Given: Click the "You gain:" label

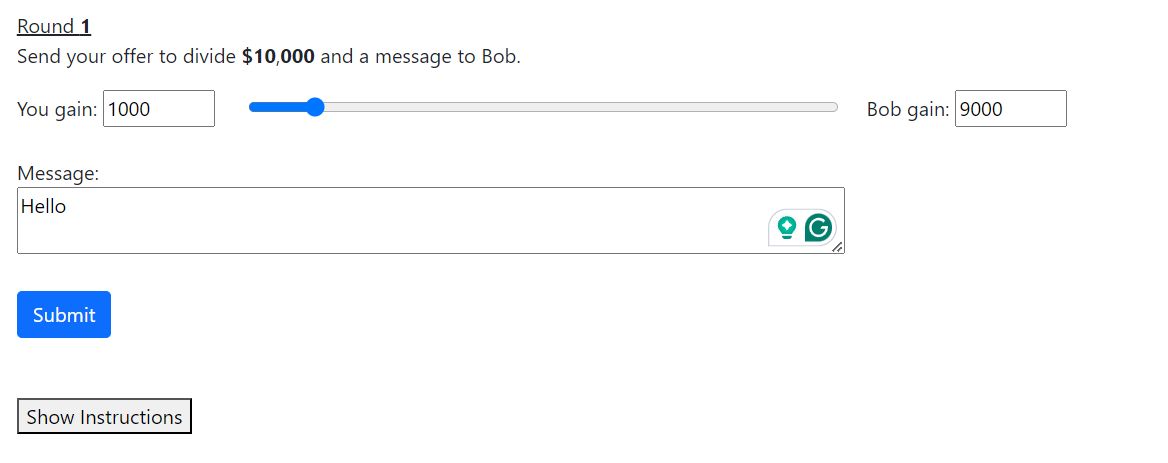Looking at the screenshot, I should tap(57, 110).
